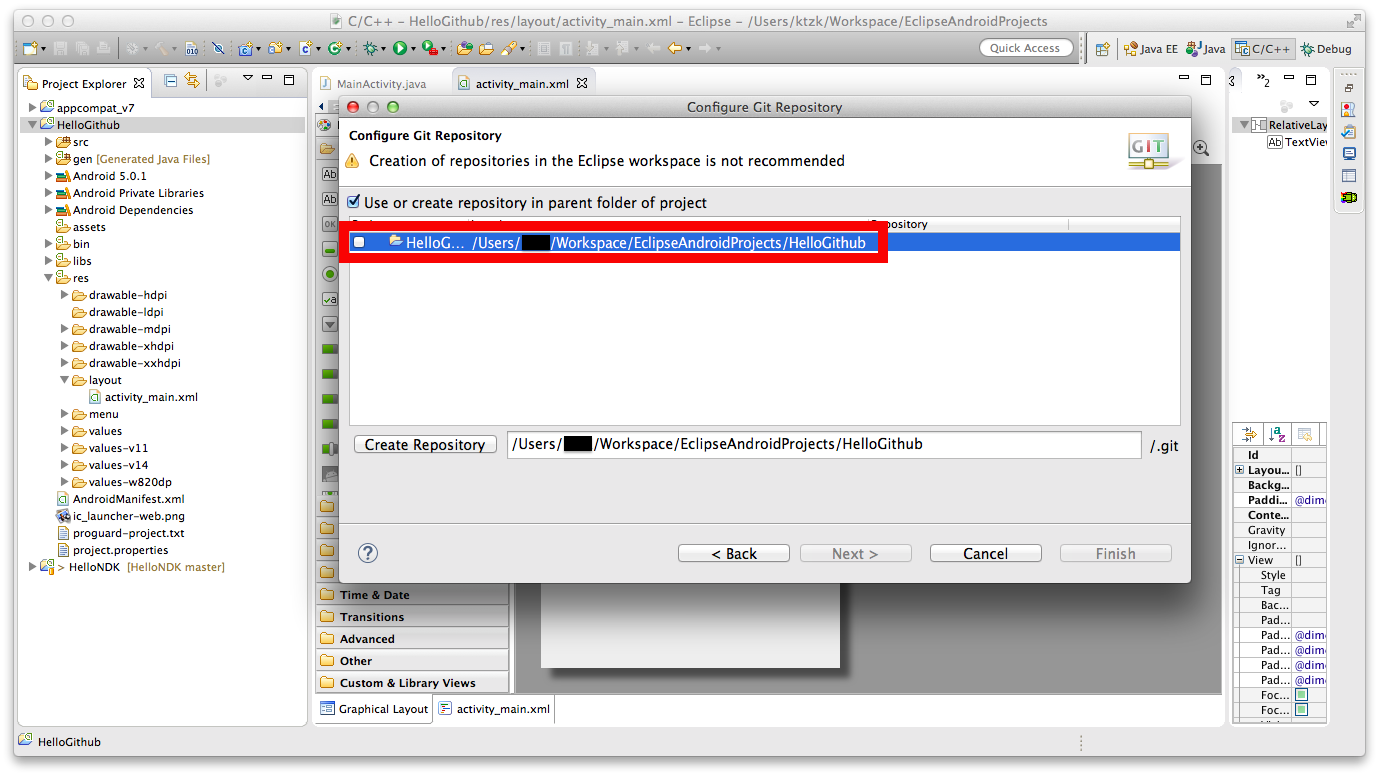Click the Open Perspective icon
Viewport: 1379px width, 776px height.
(x=1102, y=48)
